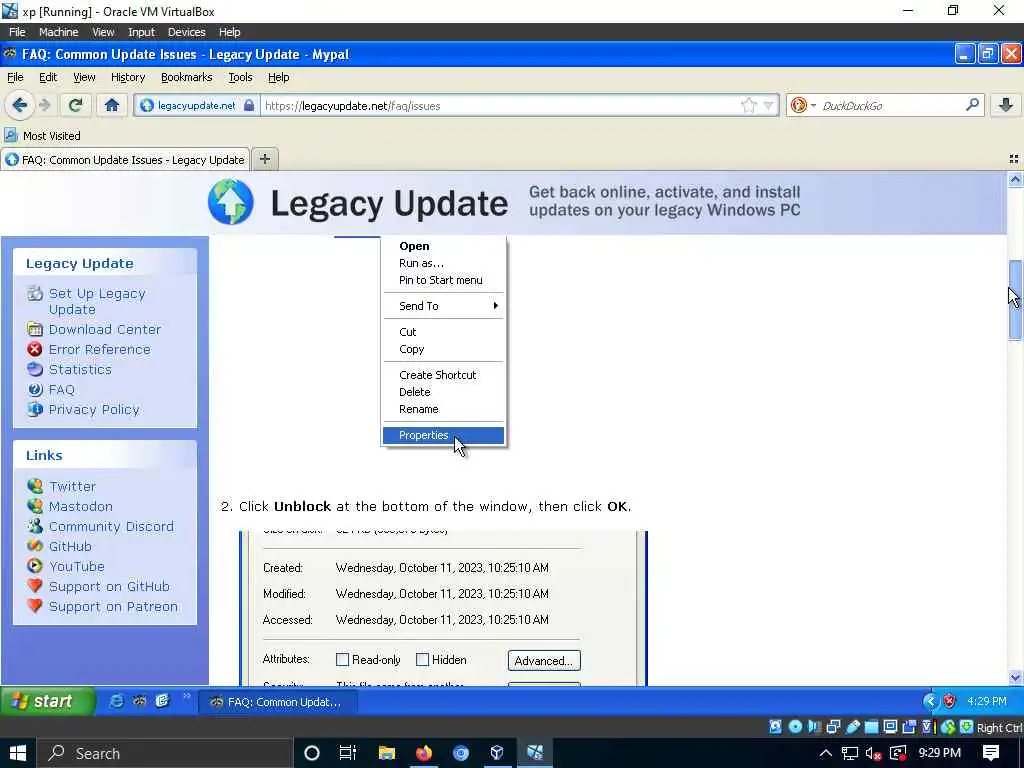Click VirtualBox USB status icon
The width and height of the screenshot is (1024, 768).
(852, 727)
